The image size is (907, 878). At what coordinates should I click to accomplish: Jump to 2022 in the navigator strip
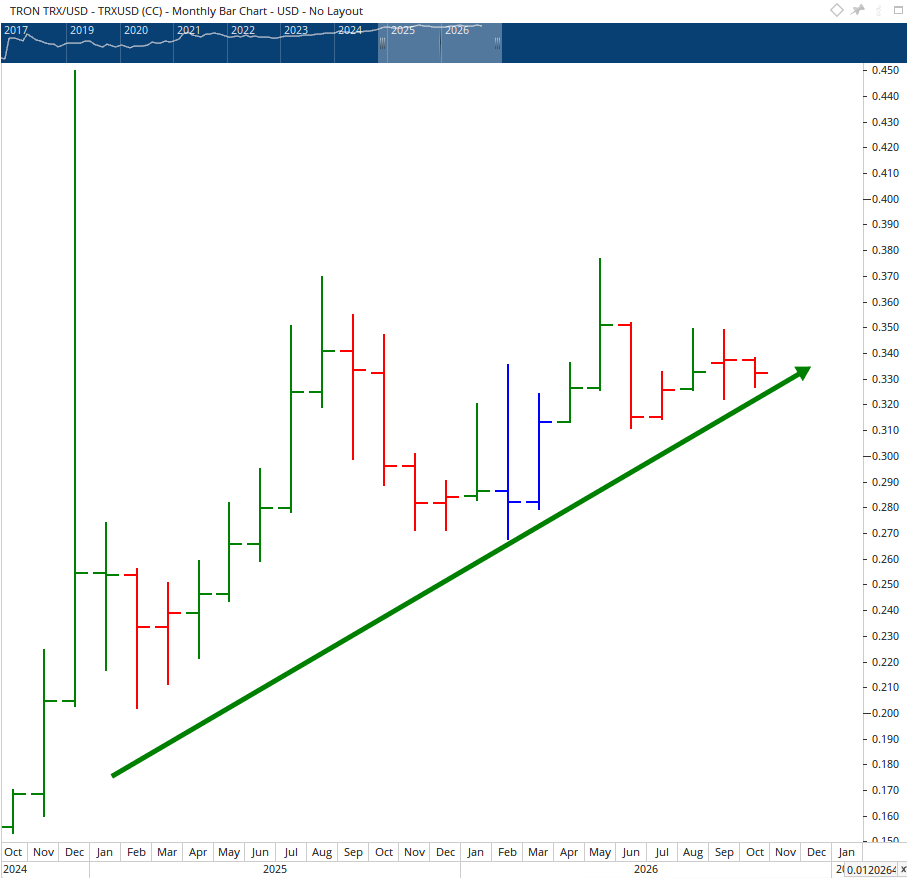243,30
